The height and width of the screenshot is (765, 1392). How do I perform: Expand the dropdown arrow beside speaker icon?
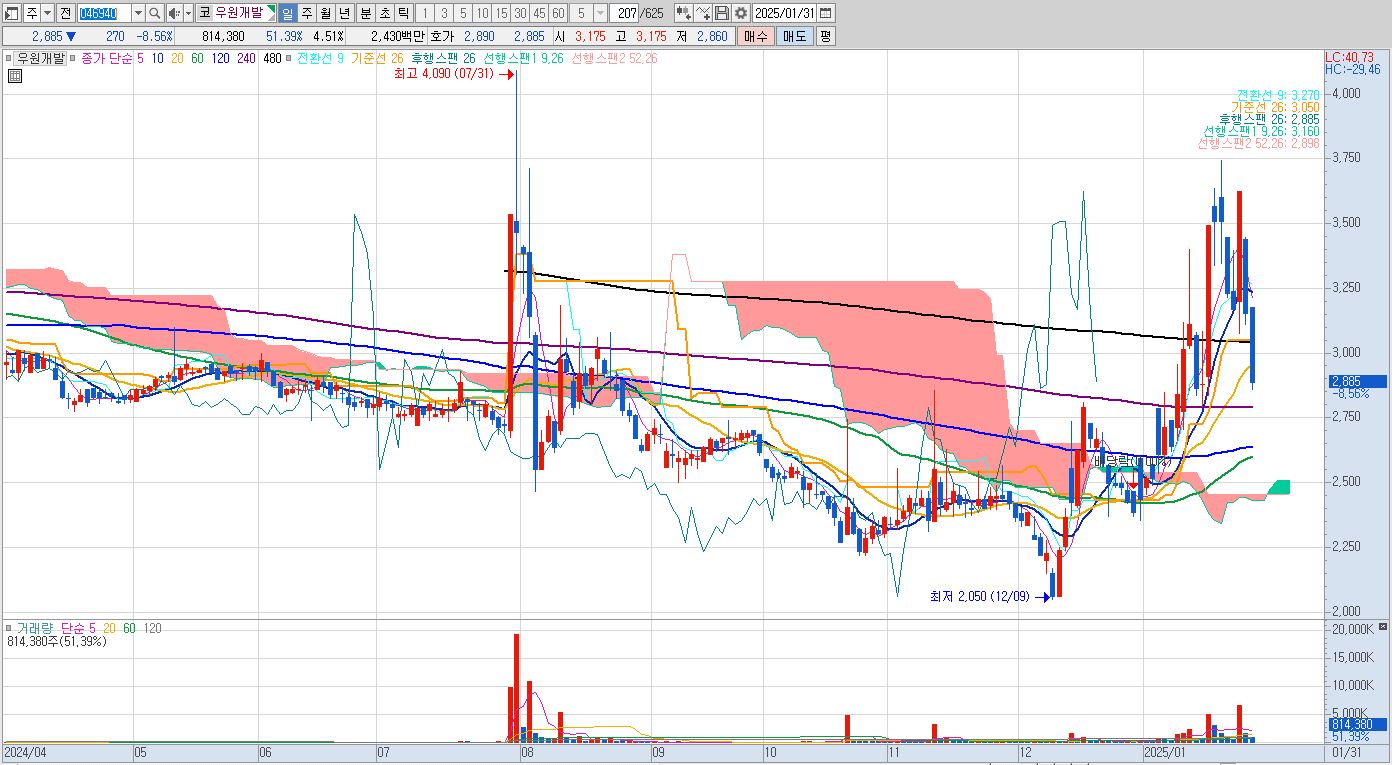188,13
